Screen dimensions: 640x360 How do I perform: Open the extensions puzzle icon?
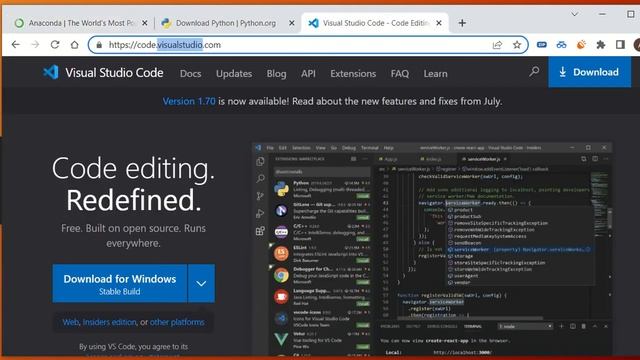[x=600, y=44]
